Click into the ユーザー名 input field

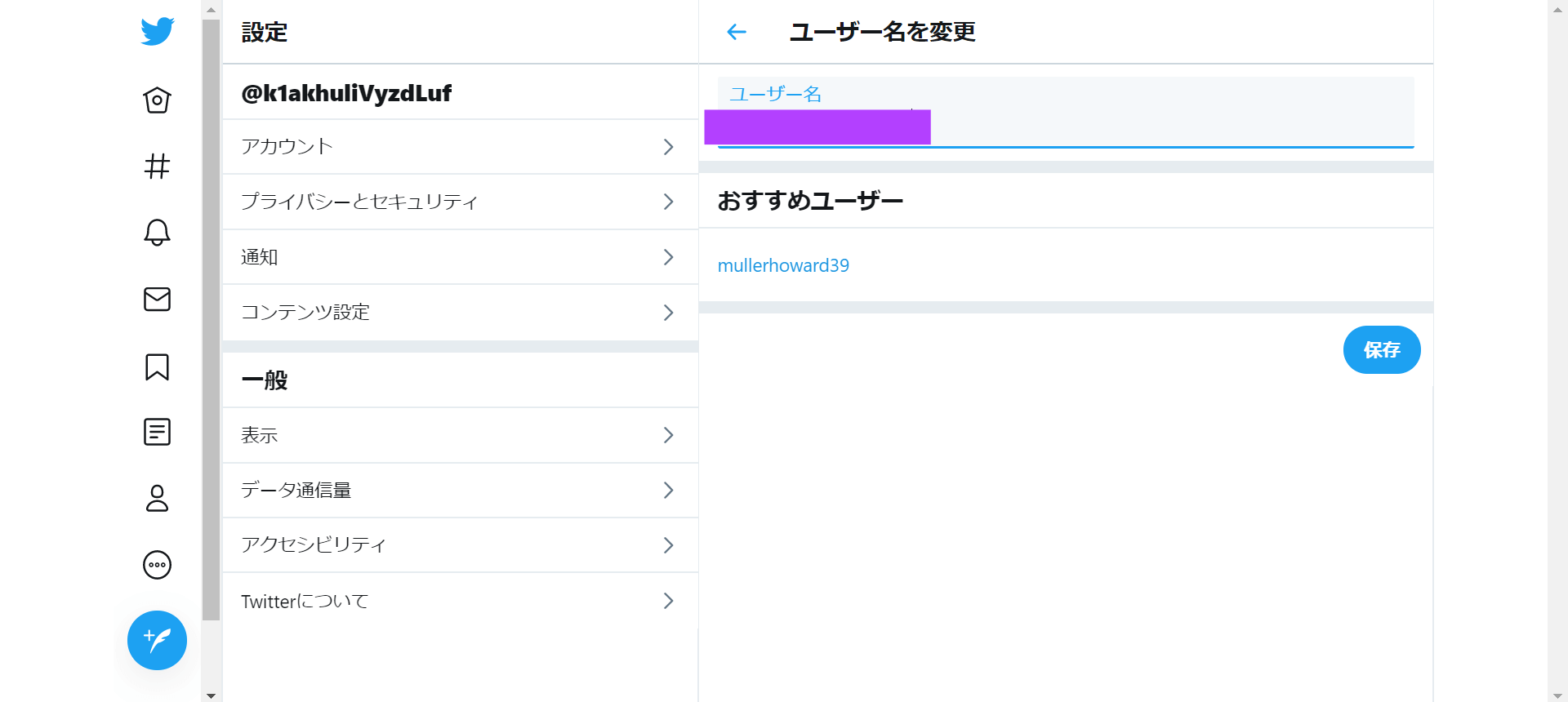(1066, 113)
